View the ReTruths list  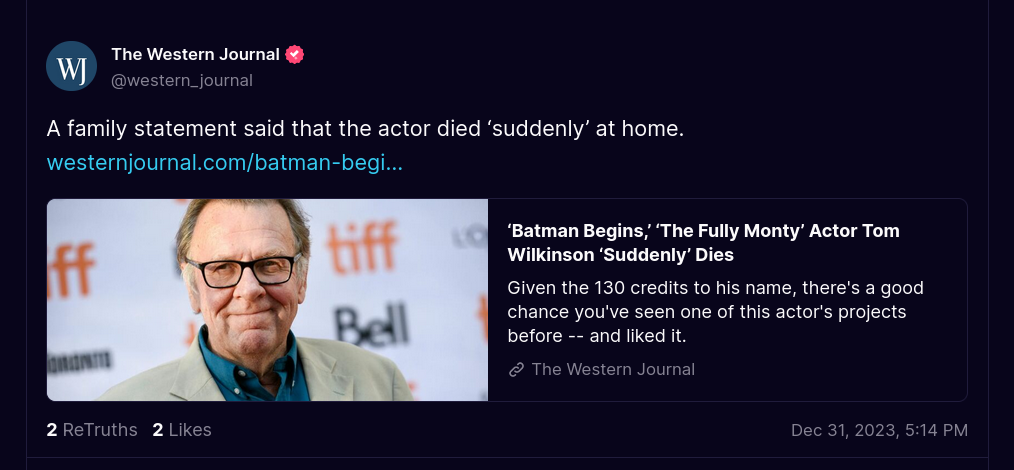92,430
